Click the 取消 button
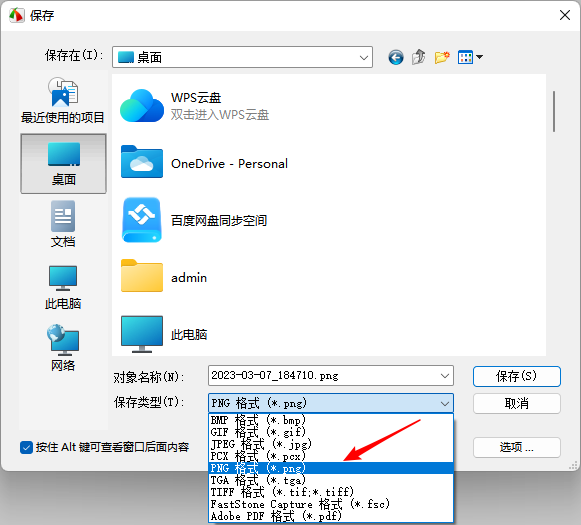Image resolution: width=581 pixels, height=525 pixels. 517,403
